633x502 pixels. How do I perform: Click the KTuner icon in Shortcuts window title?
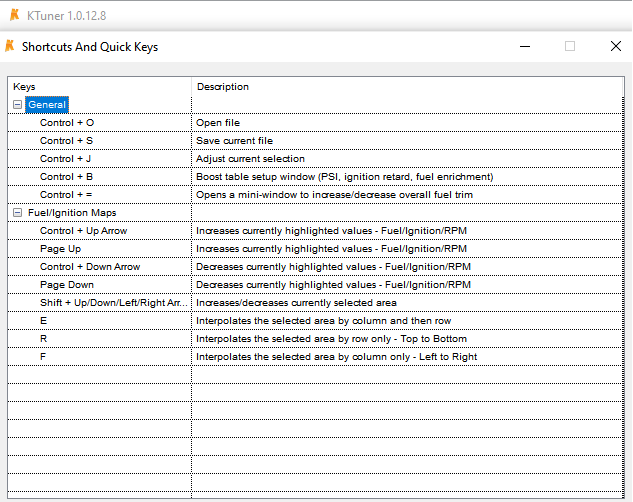10,46
